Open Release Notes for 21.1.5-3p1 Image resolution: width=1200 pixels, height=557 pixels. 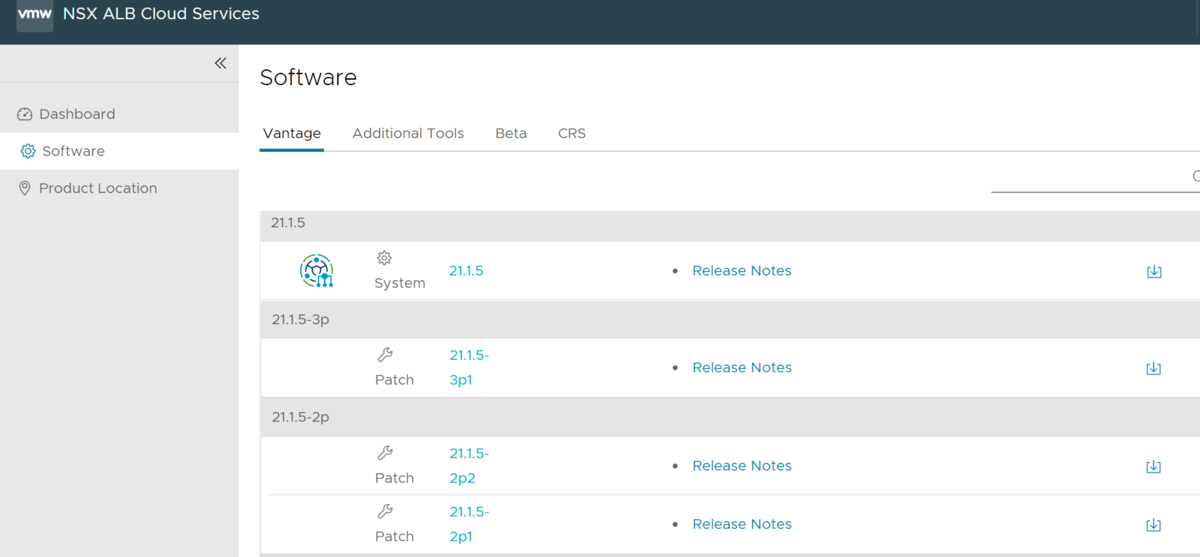point(742,368)
